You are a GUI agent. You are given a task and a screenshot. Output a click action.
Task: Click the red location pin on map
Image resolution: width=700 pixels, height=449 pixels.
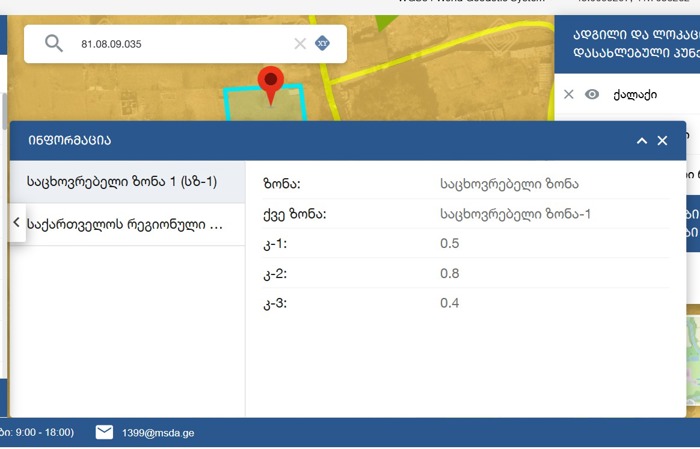tap(271, 85)
